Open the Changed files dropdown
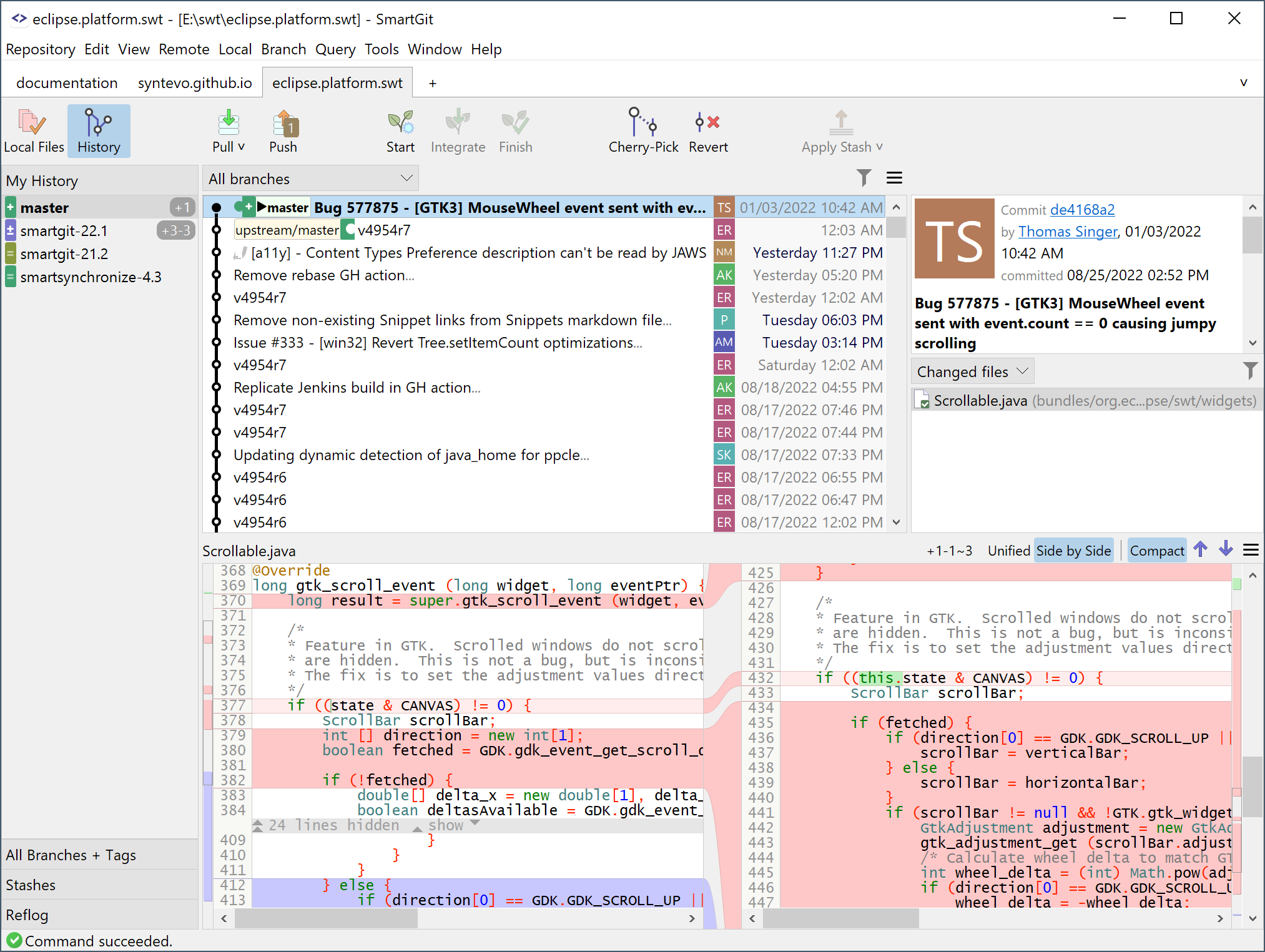Screen dimensions: 1265x952 pyautogui.click(x=972, y=371)
